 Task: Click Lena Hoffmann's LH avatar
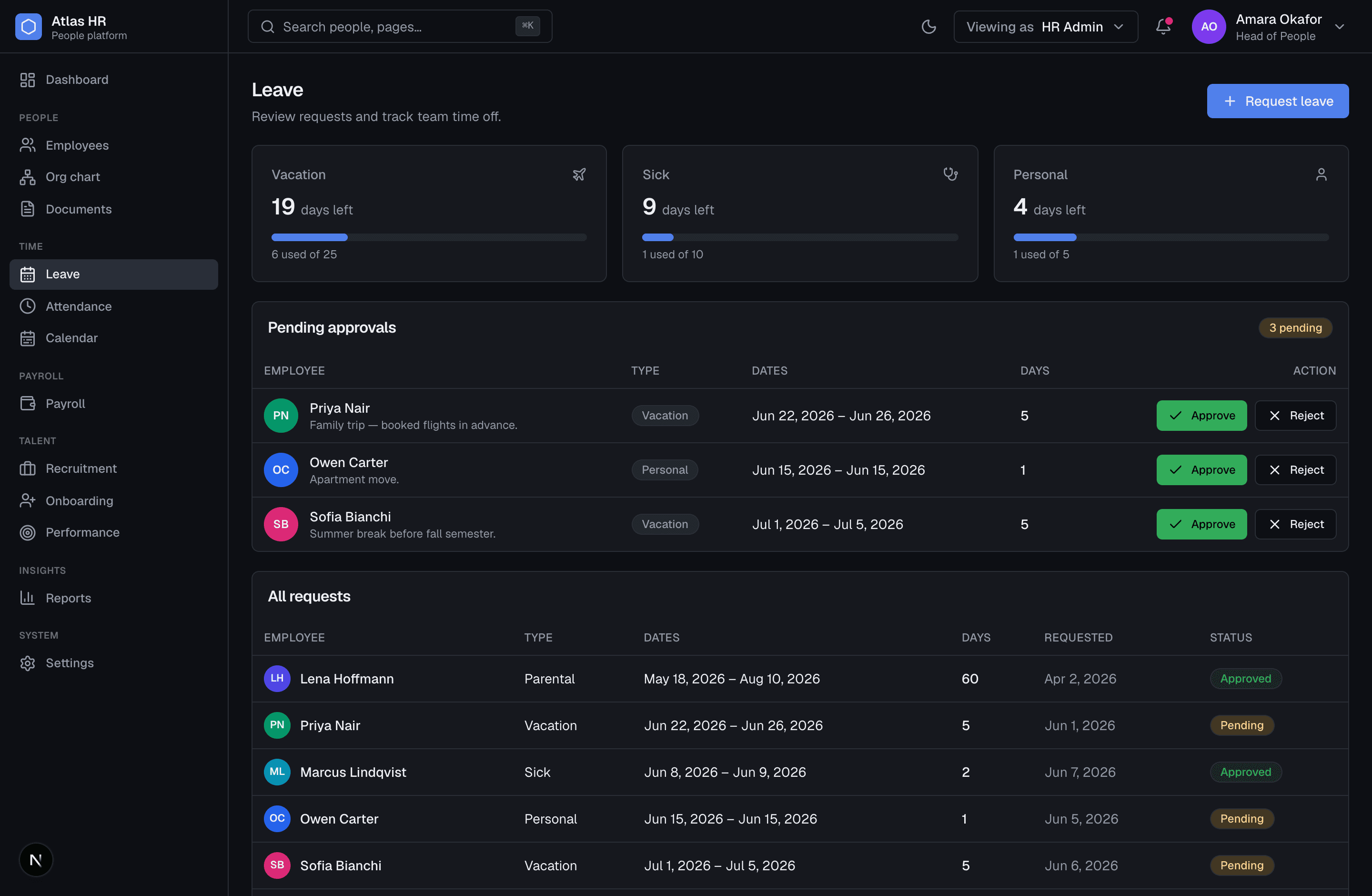click(x=277, y=679)
